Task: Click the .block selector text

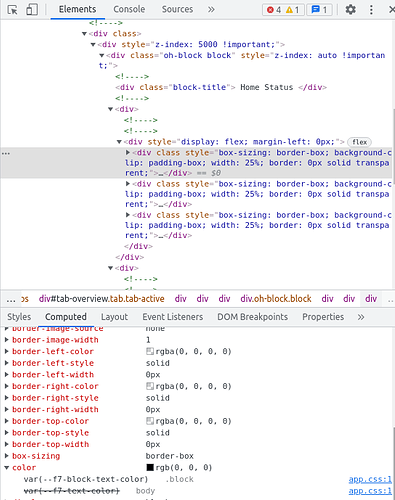Action: tap(180, 479)
